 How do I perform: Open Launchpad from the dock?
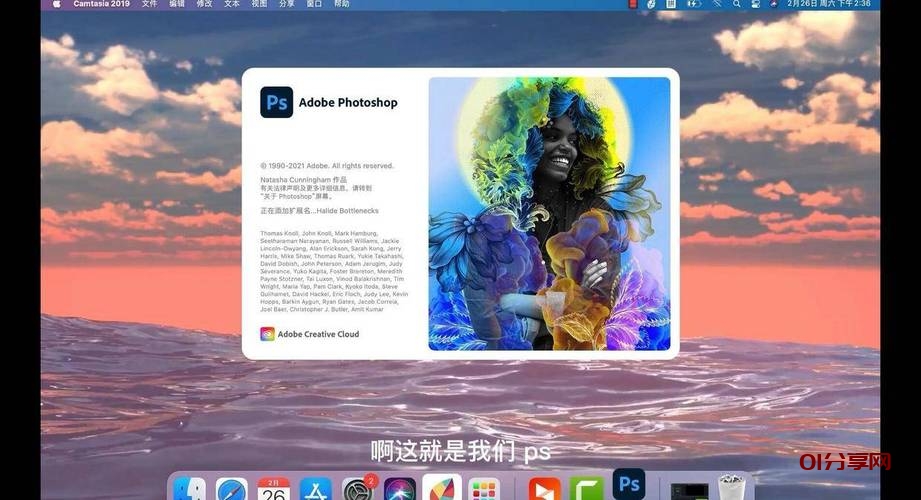click(x=484, y=490)
